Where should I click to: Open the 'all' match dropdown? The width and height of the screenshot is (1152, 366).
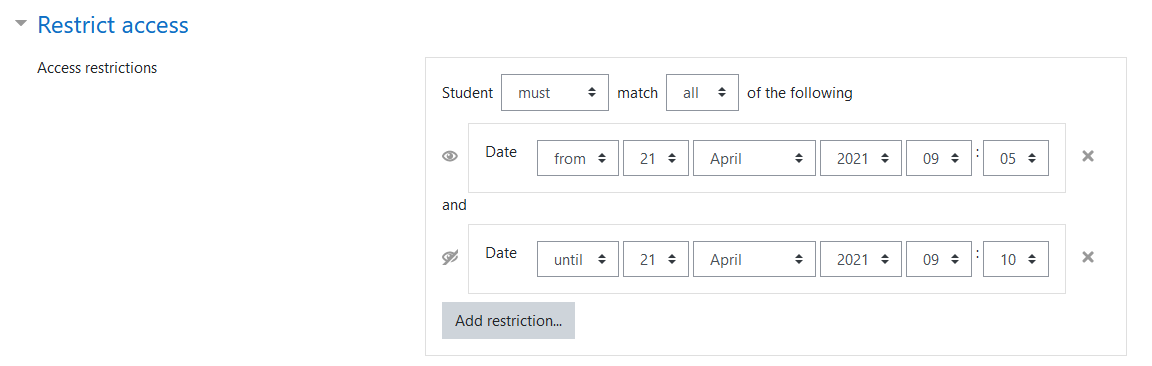tap(702, 93)
